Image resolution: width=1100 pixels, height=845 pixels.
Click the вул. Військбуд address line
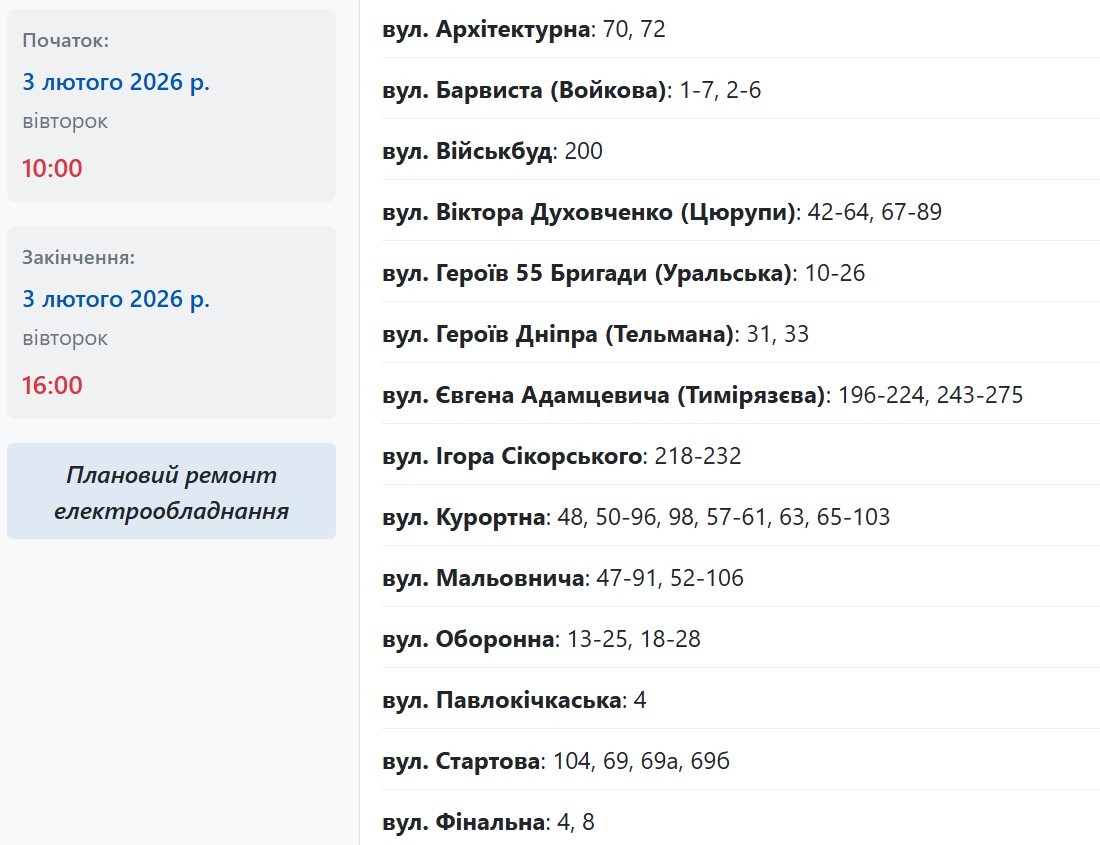tap(492, 152)
